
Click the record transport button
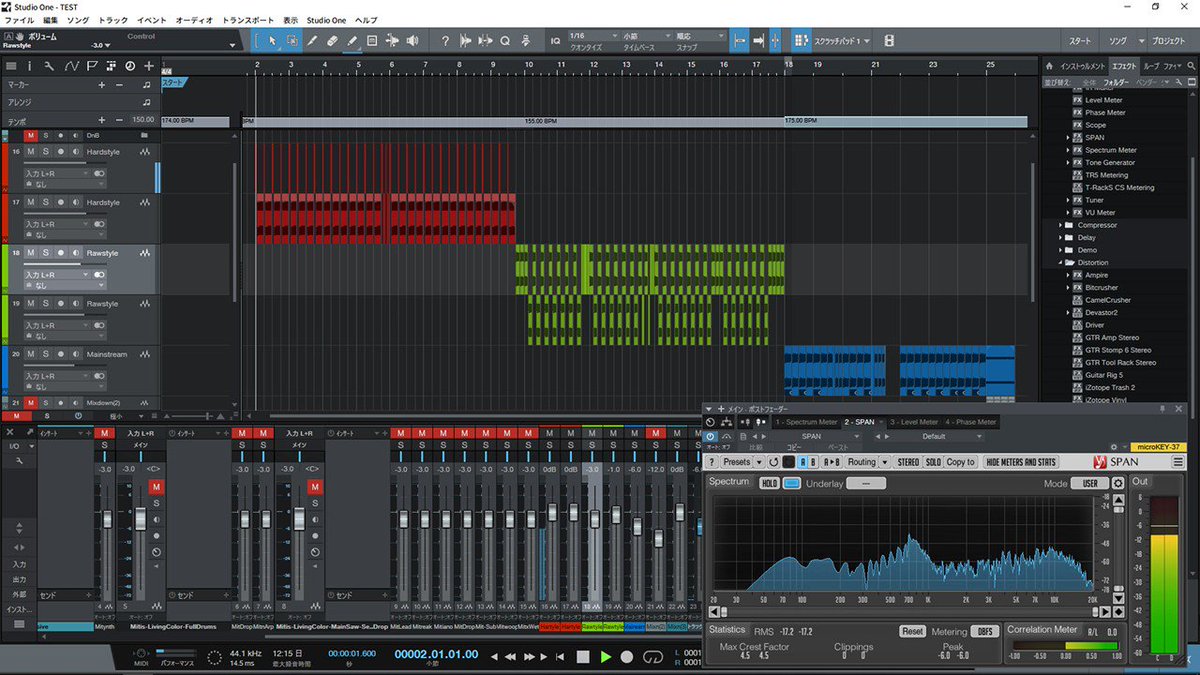pyautogui.click(x=627, y=657)
